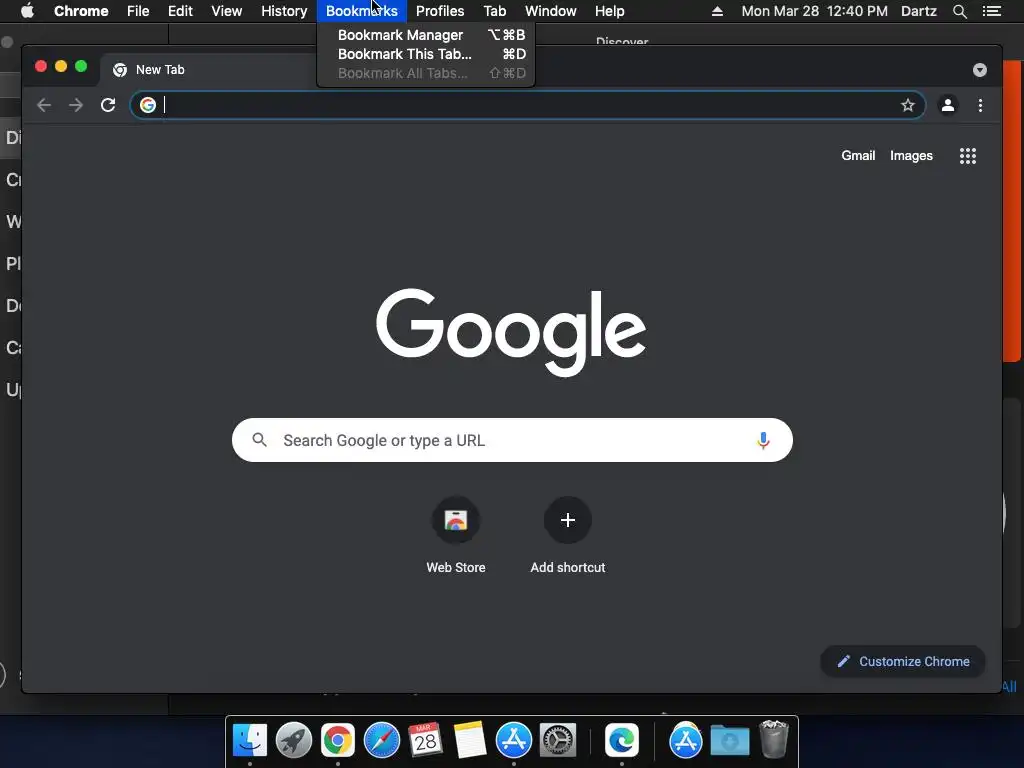Choose Bookmark This Tab... menu entry
This screenshot has height=768, width=1024.
(x=426, y=54)
